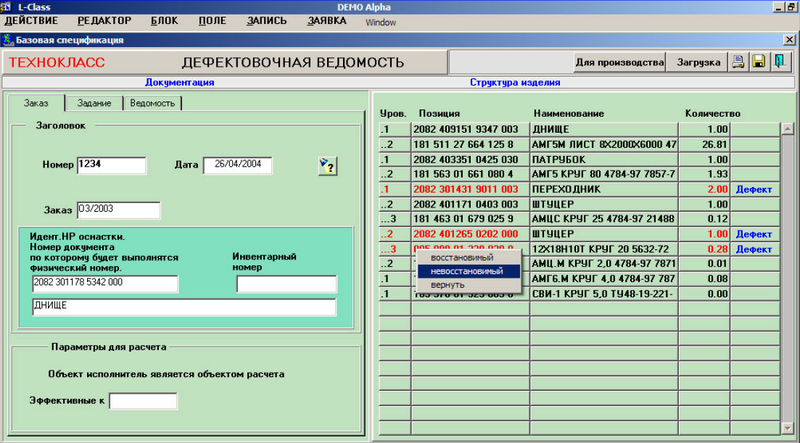Viewport: 800px width, 443px height.
Task: Click the Дефект label on the 12Х18Н10Т КРУГ row
Action: click(x=754, y=249)
